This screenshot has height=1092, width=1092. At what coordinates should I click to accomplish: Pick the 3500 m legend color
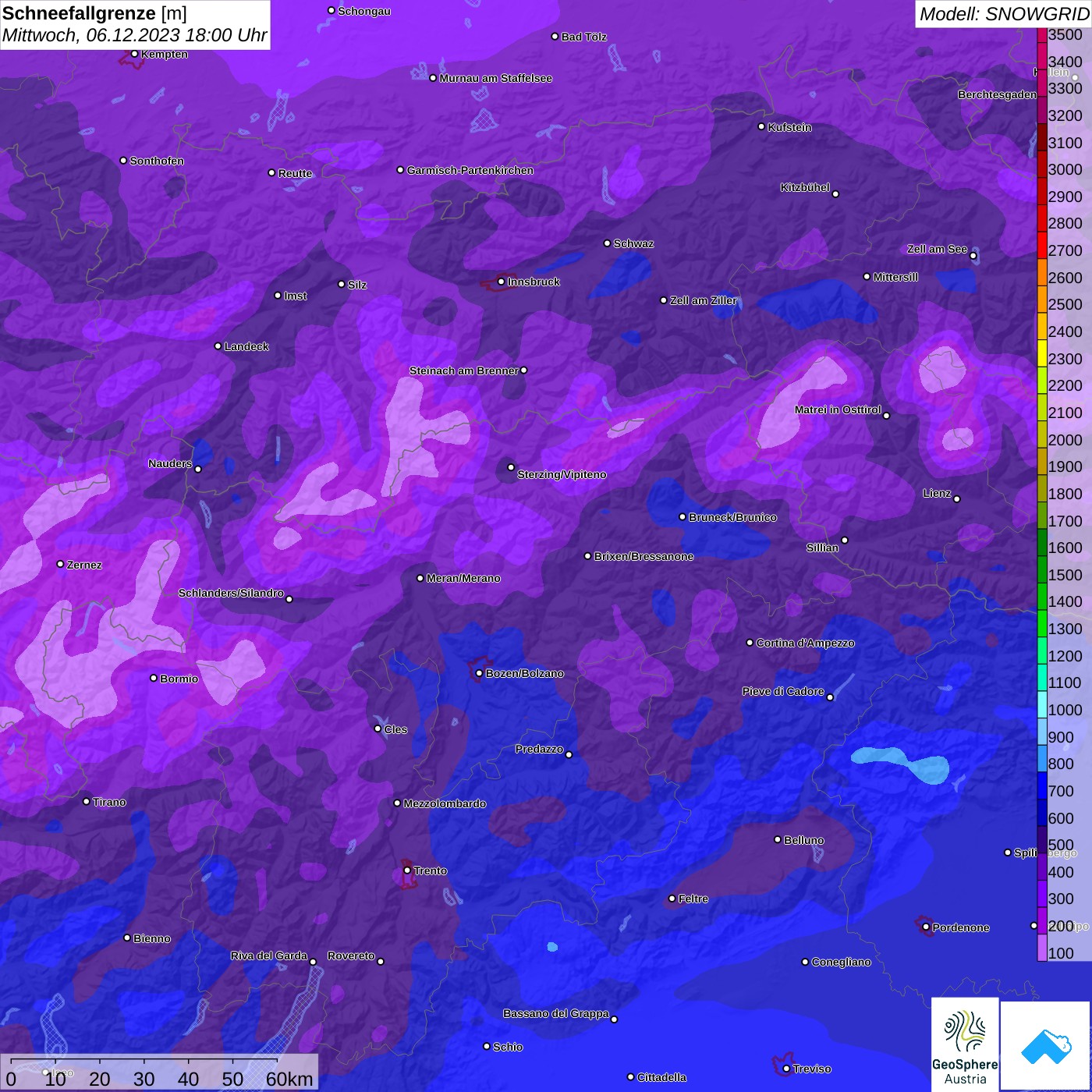tap(1042, 35)
